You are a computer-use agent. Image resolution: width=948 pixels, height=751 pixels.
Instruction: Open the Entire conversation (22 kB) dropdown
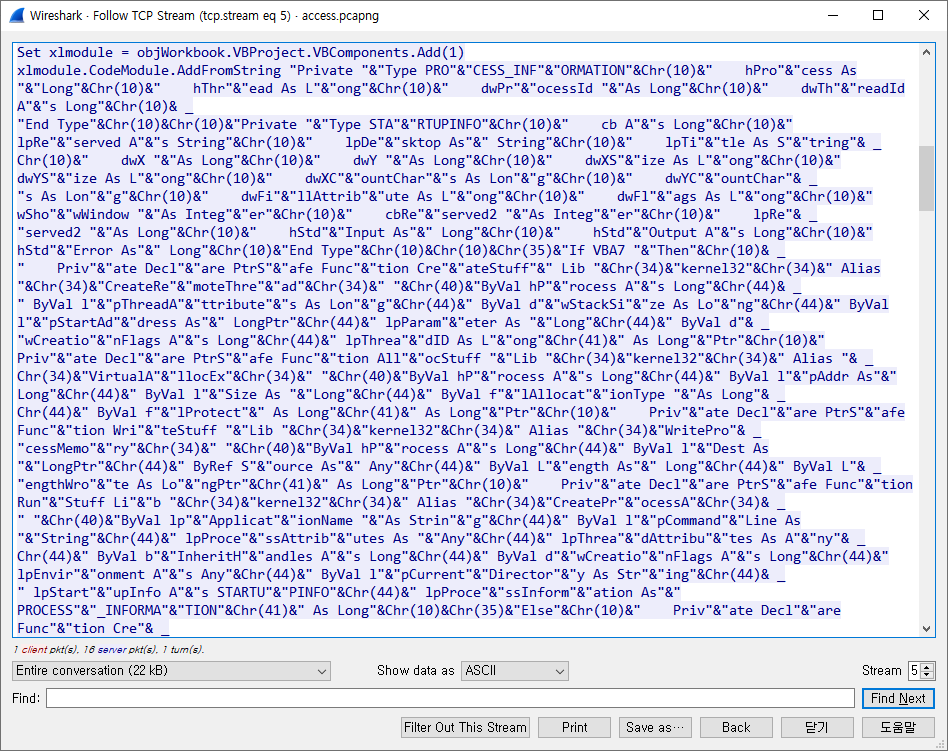(x=171, y=671)
